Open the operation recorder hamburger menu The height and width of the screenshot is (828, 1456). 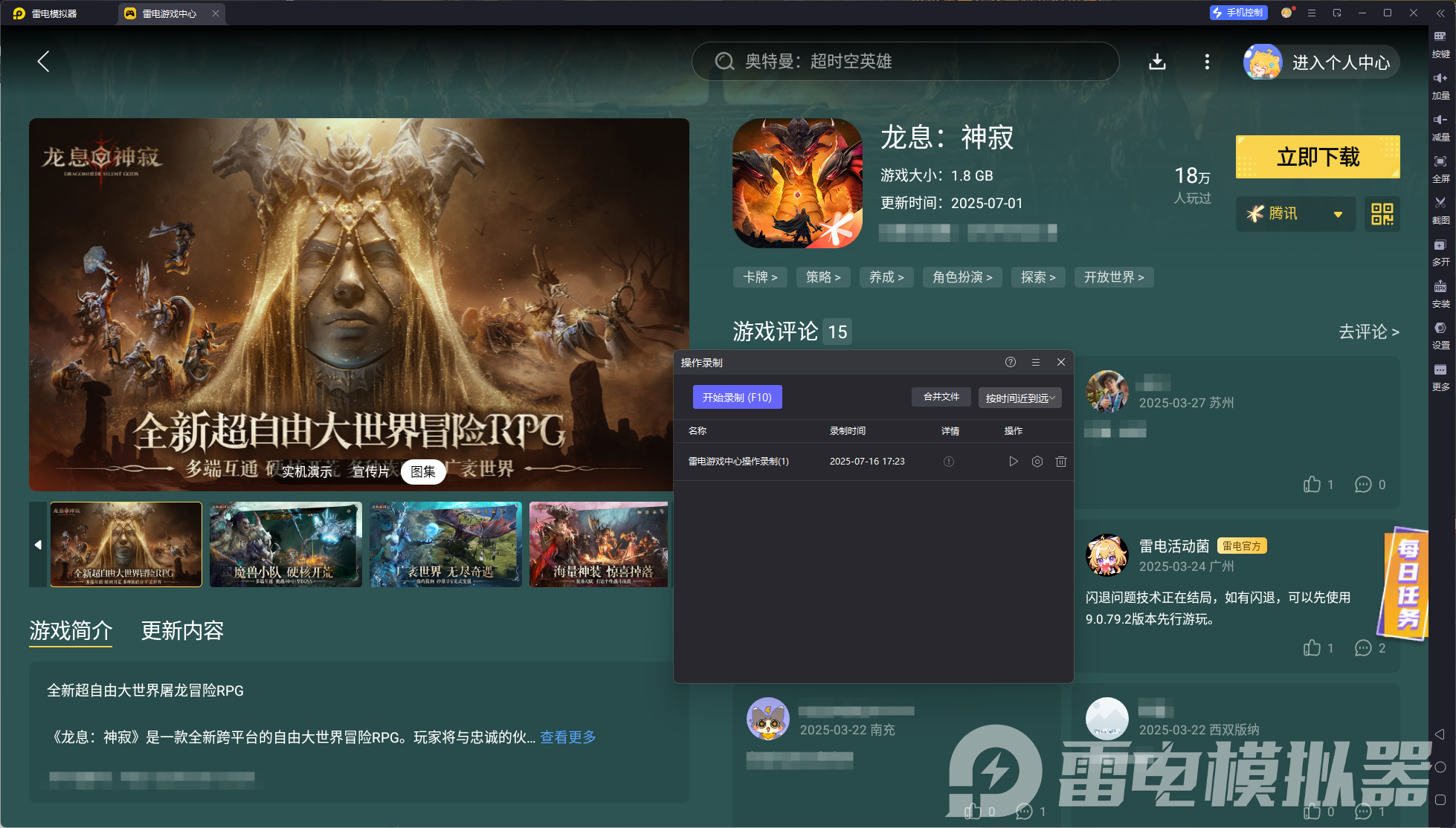click(1035, 362)
